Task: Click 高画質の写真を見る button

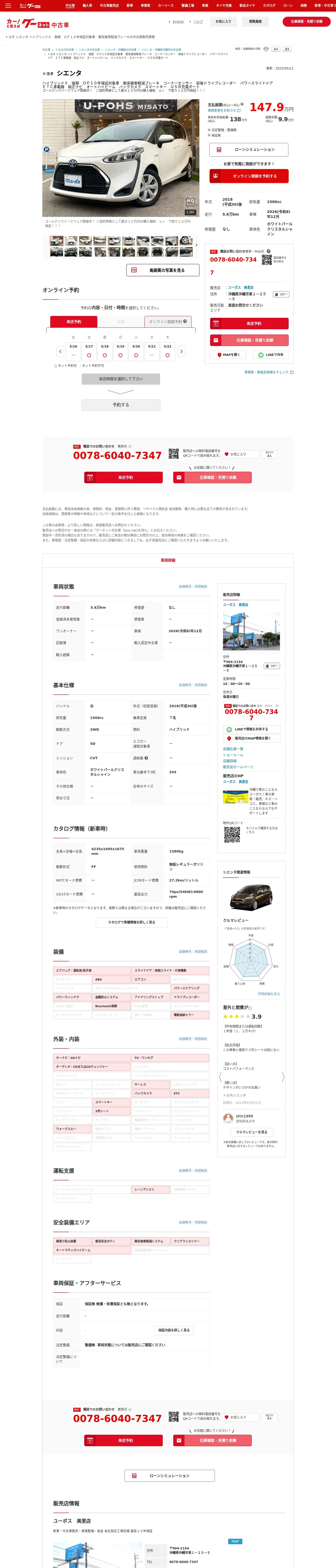Action: [163, 270]
